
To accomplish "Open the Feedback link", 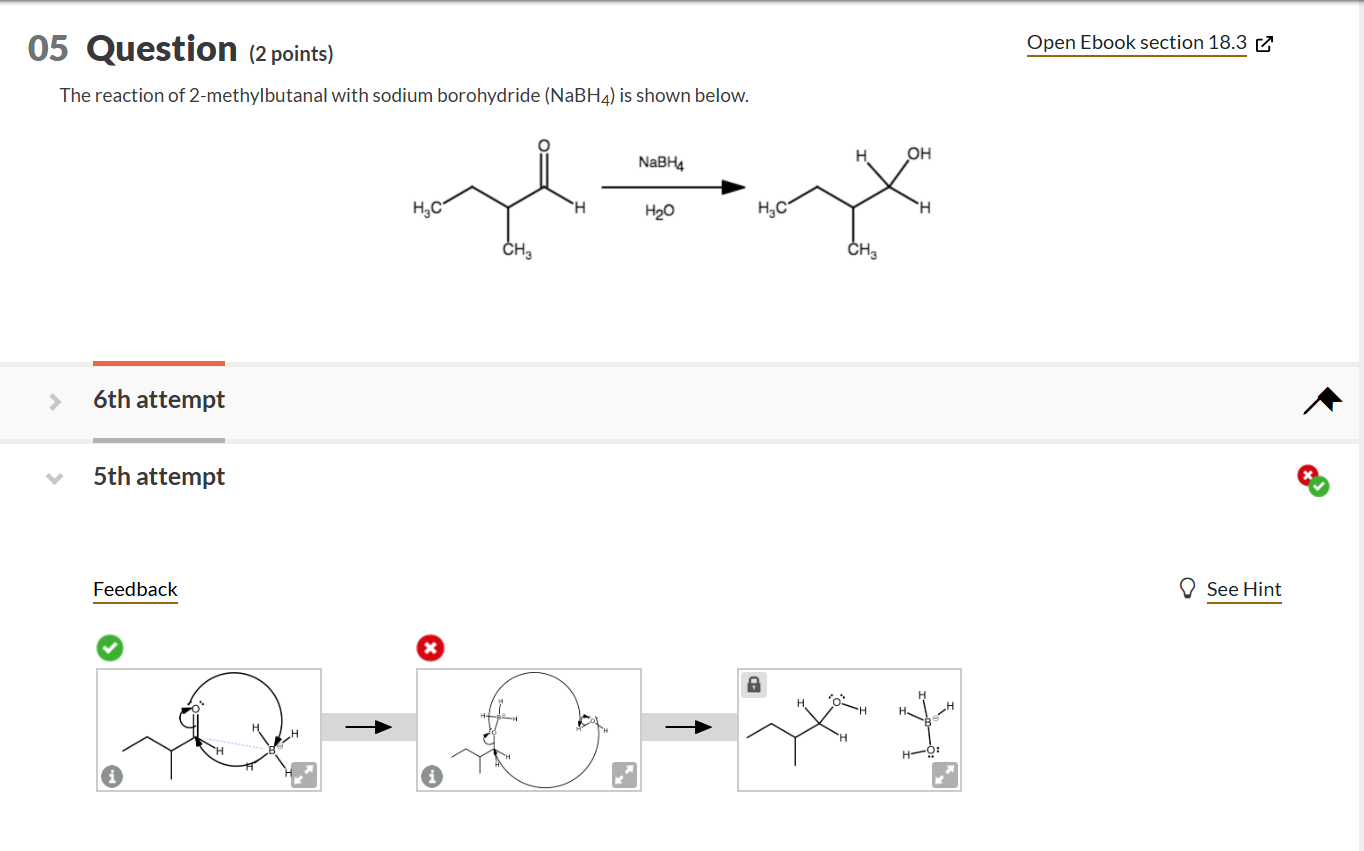I will (x=135, y=589).
